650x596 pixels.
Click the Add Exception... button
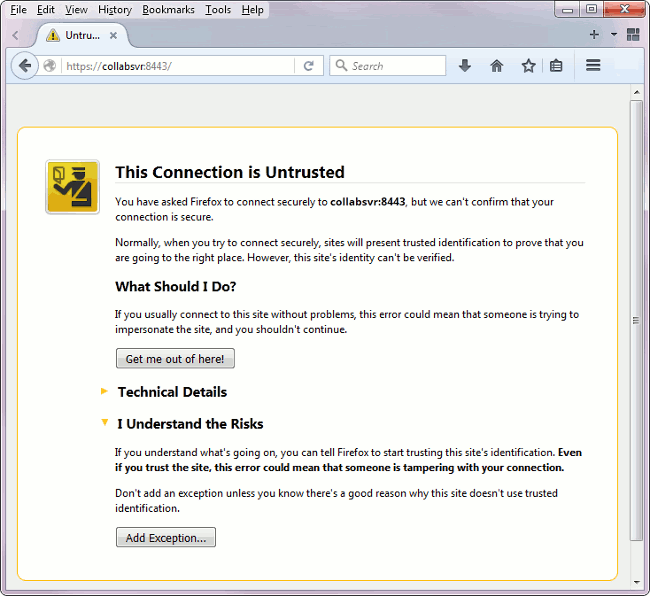click(x=166, y=538)
